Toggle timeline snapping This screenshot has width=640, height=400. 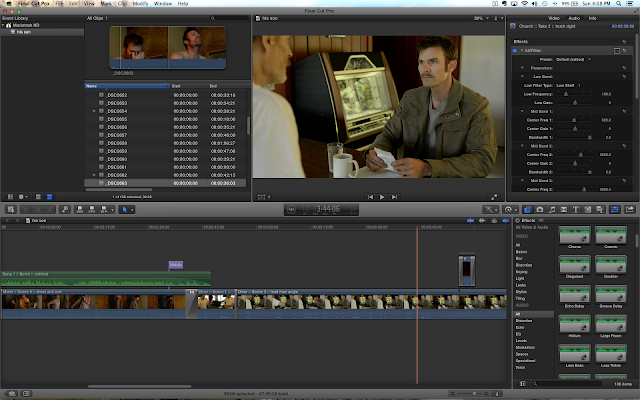pos(506,220)
